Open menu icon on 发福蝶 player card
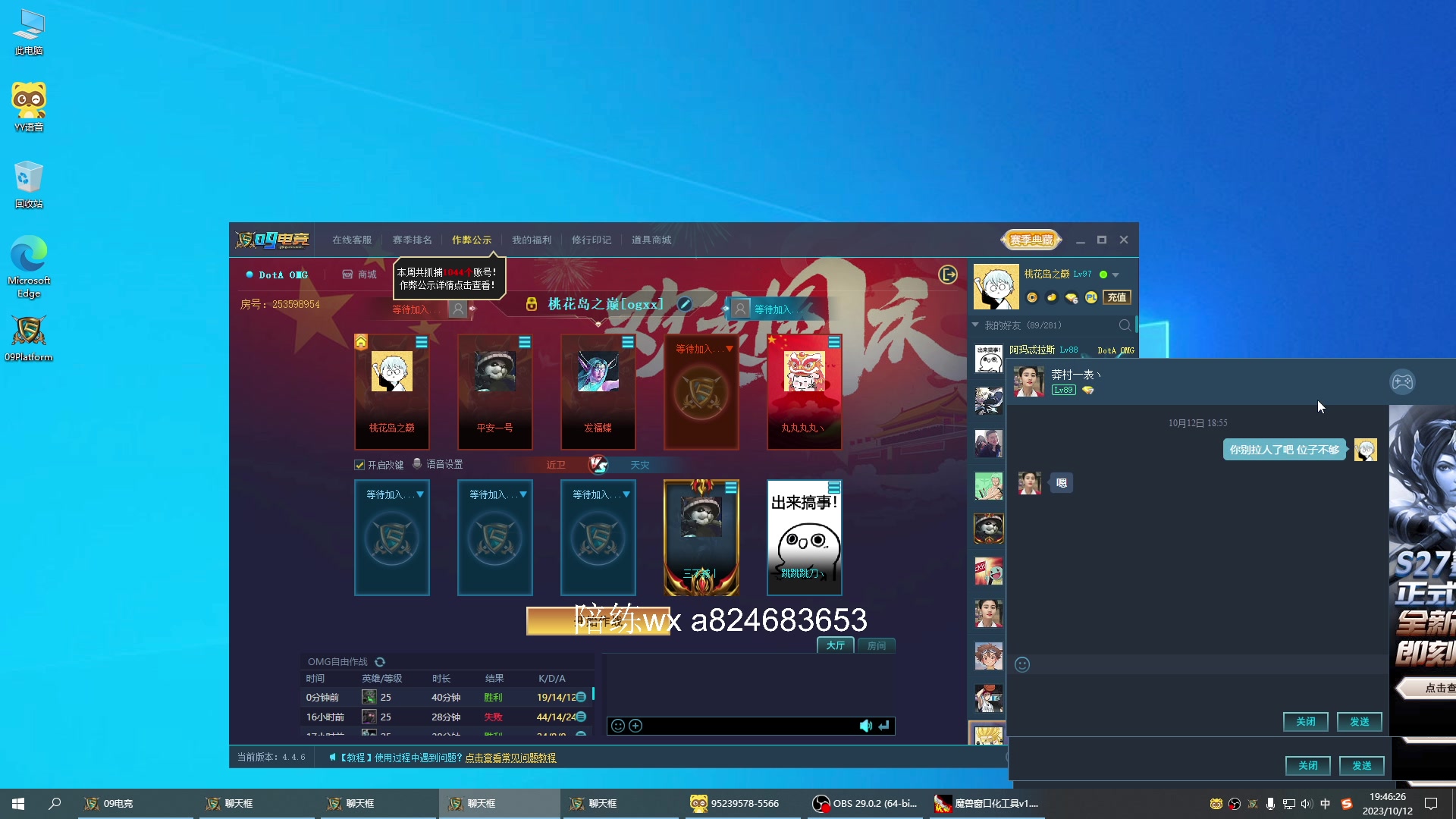 point(628,343)
